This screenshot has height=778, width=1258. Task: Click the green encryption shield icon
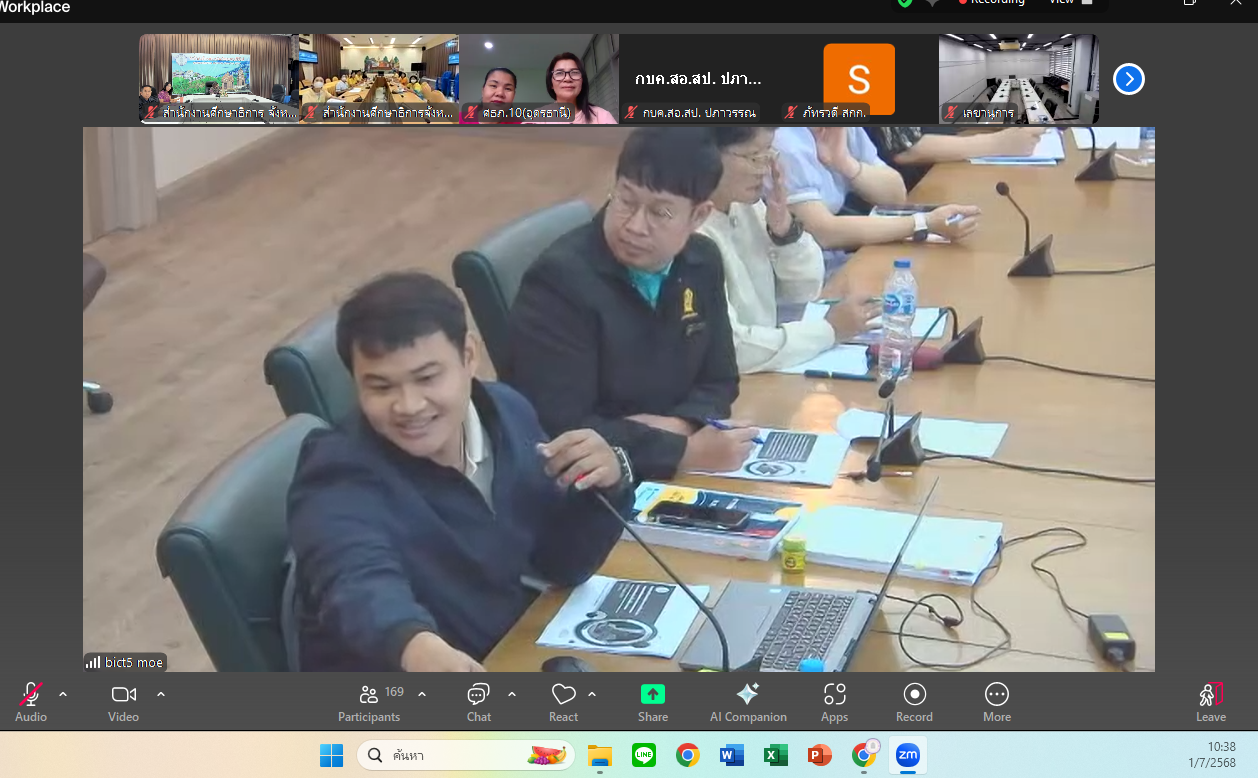pyautogui.click(x=905, y=3)
